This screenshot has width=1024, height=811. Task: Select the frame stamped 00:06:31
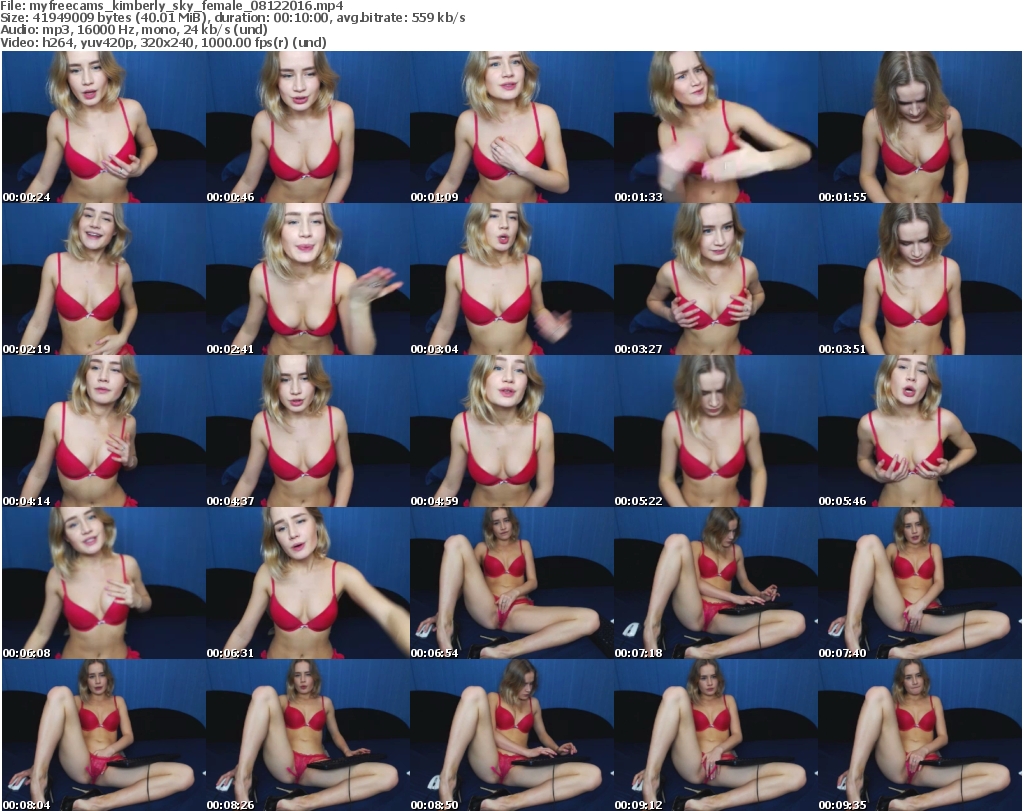(308, 584)
